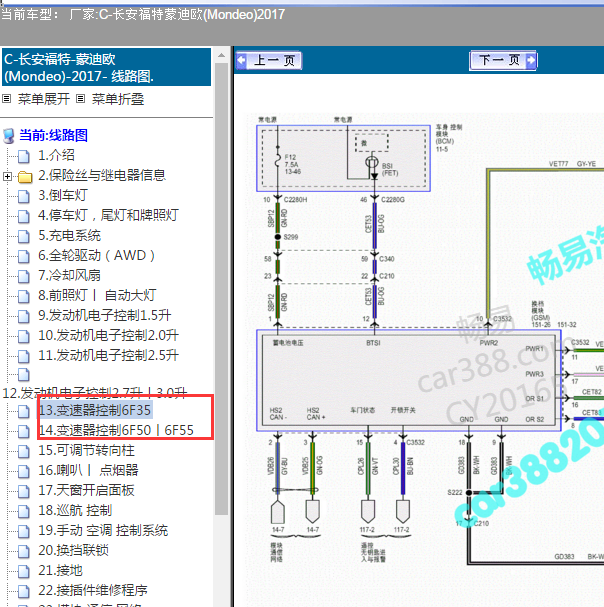
Task: Open 20.换挡联锁 diagram
Action: tap(73, 550)
